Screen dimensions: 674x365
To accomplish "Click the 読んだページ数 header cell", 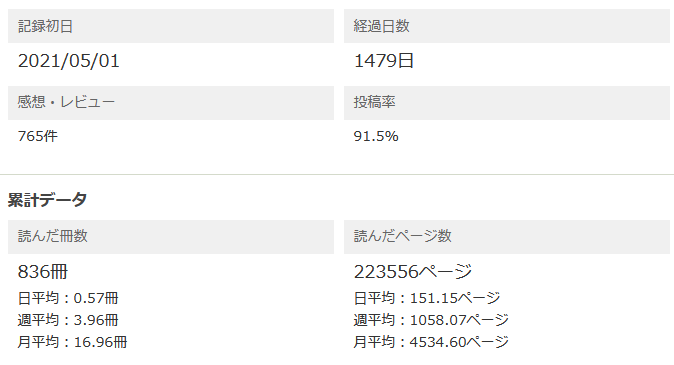I will pyautogui.click(x=507, y=237).
